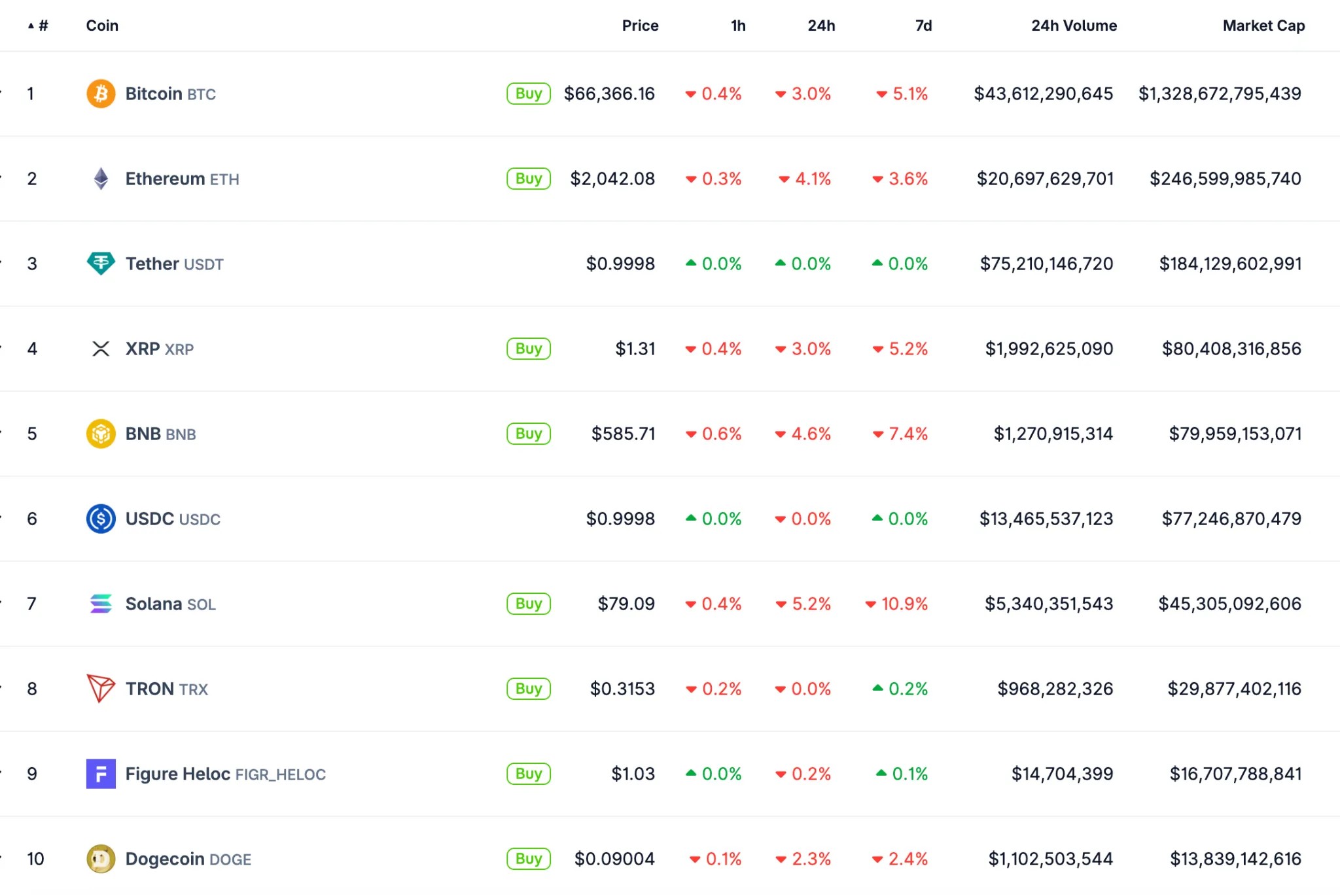Click the Bitcoin logo icon
The image size is (1340, 896).
pos(101,94)
